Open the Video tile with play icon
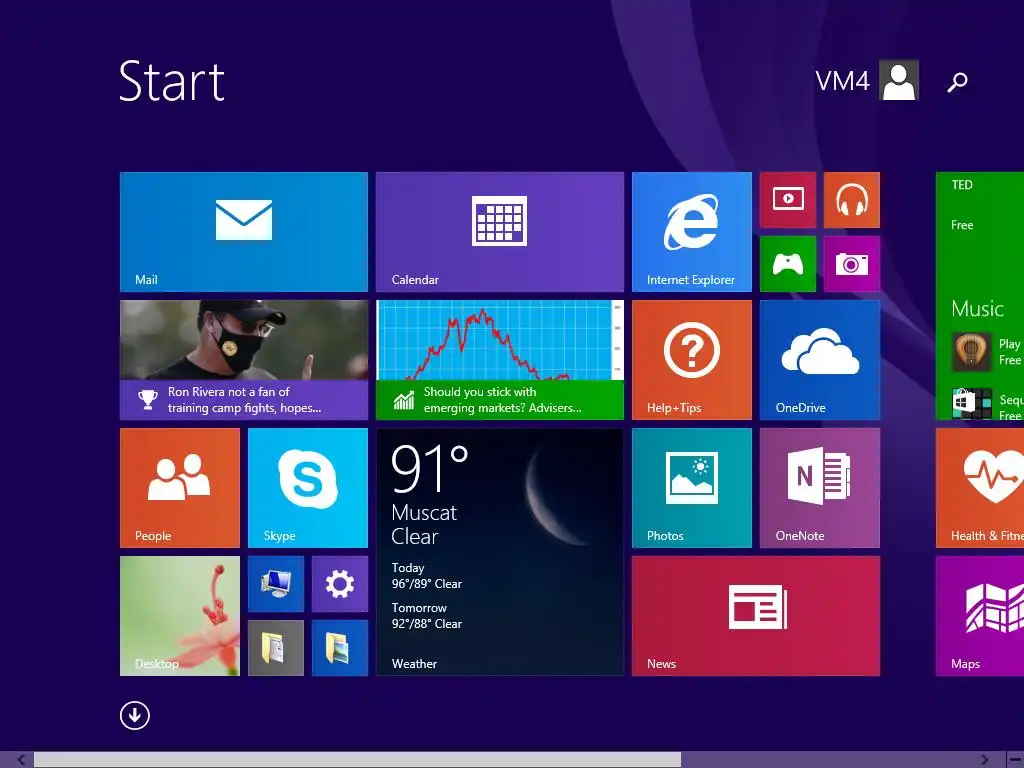The image size is (1024, 768). 788,200
